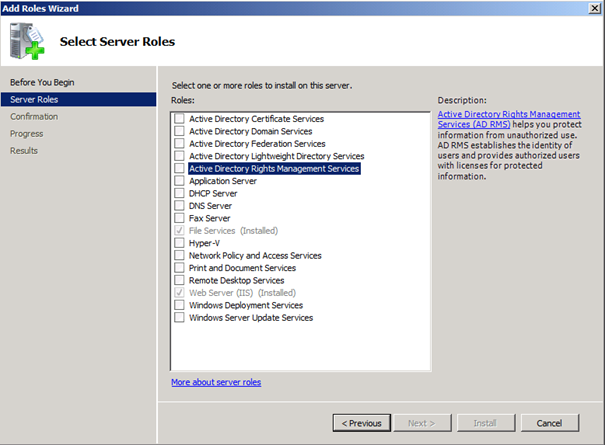The image size is (605, 445).
Task: Select Before You Begin step
Action: pyautogui.click(x=42, y=82)
